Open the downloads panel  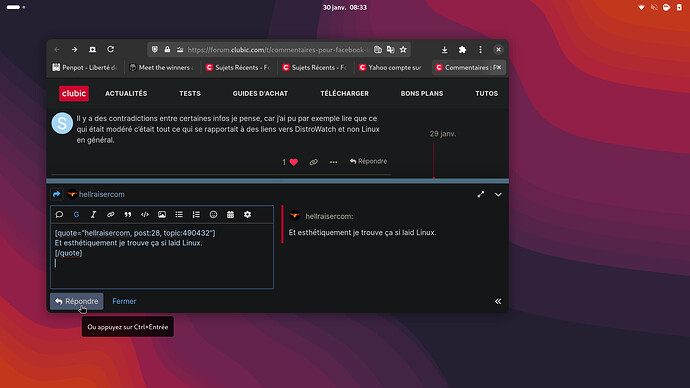click(444, 50)
